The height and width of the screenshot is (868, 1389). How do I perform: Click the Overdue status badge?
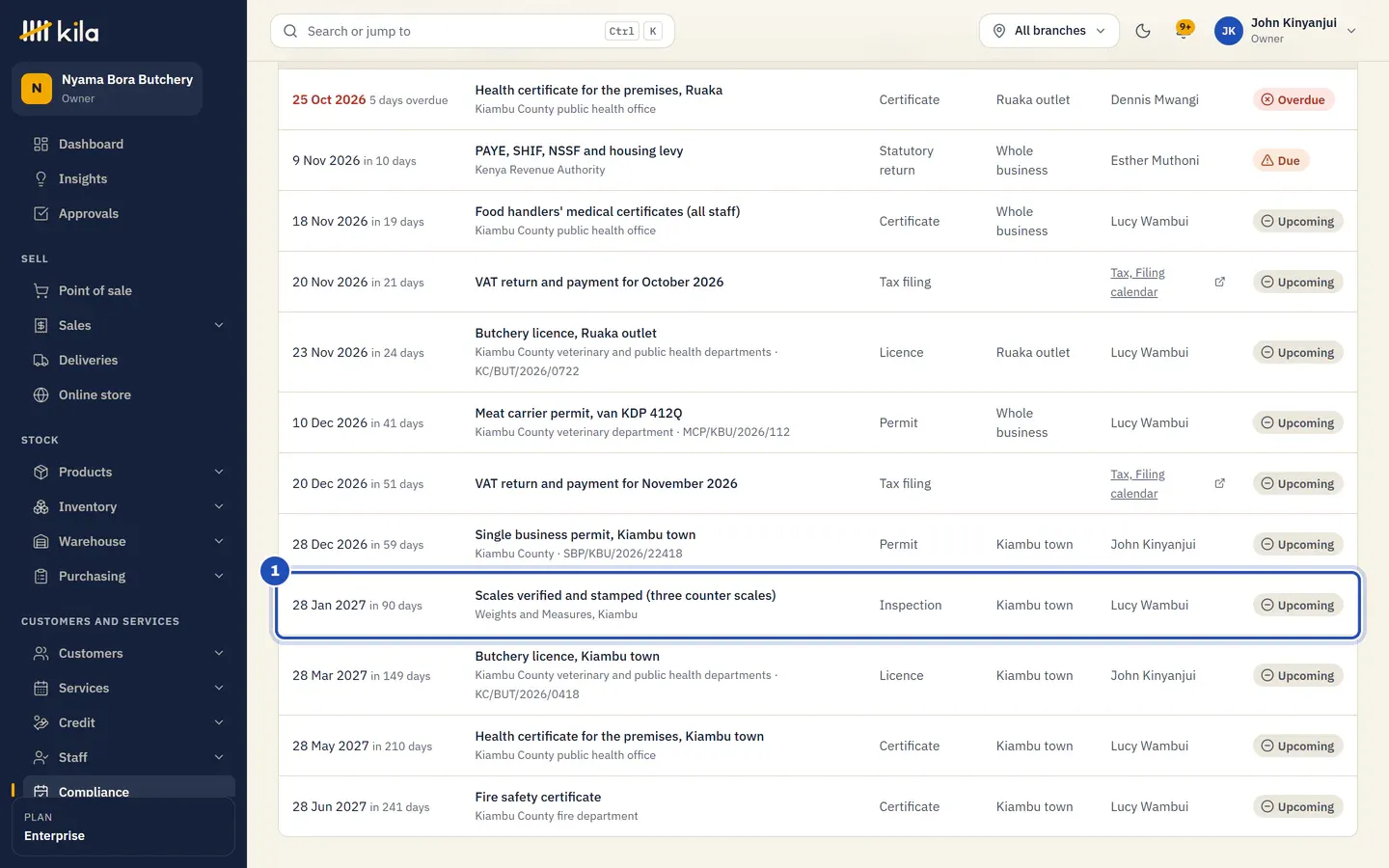(1294, 100)
